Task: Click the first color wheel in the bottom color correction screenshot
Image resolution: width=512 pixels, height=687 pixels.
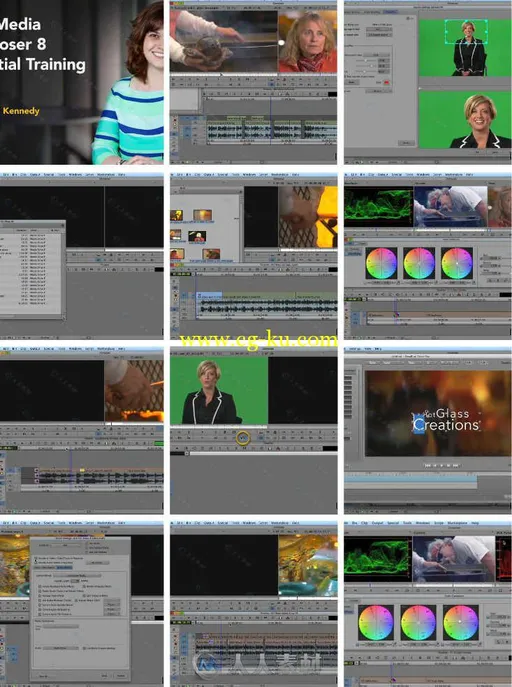Action: point(375,622)
